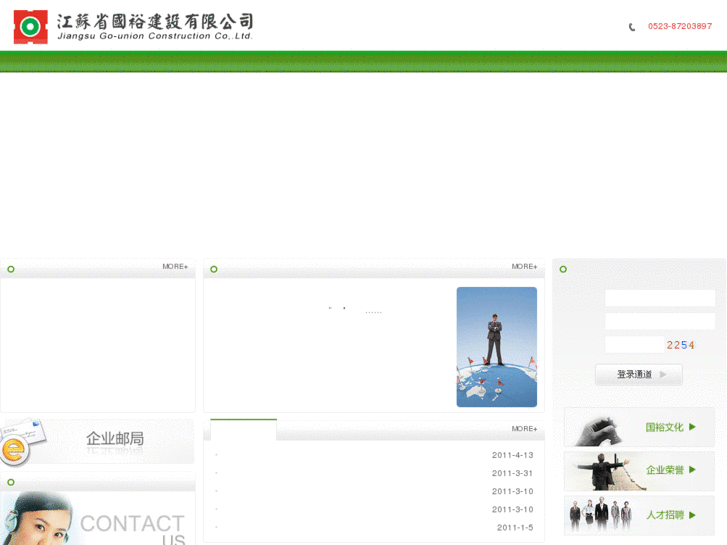Click the green circle in the login panel header

pyautogui.click(x=563, y=269)
